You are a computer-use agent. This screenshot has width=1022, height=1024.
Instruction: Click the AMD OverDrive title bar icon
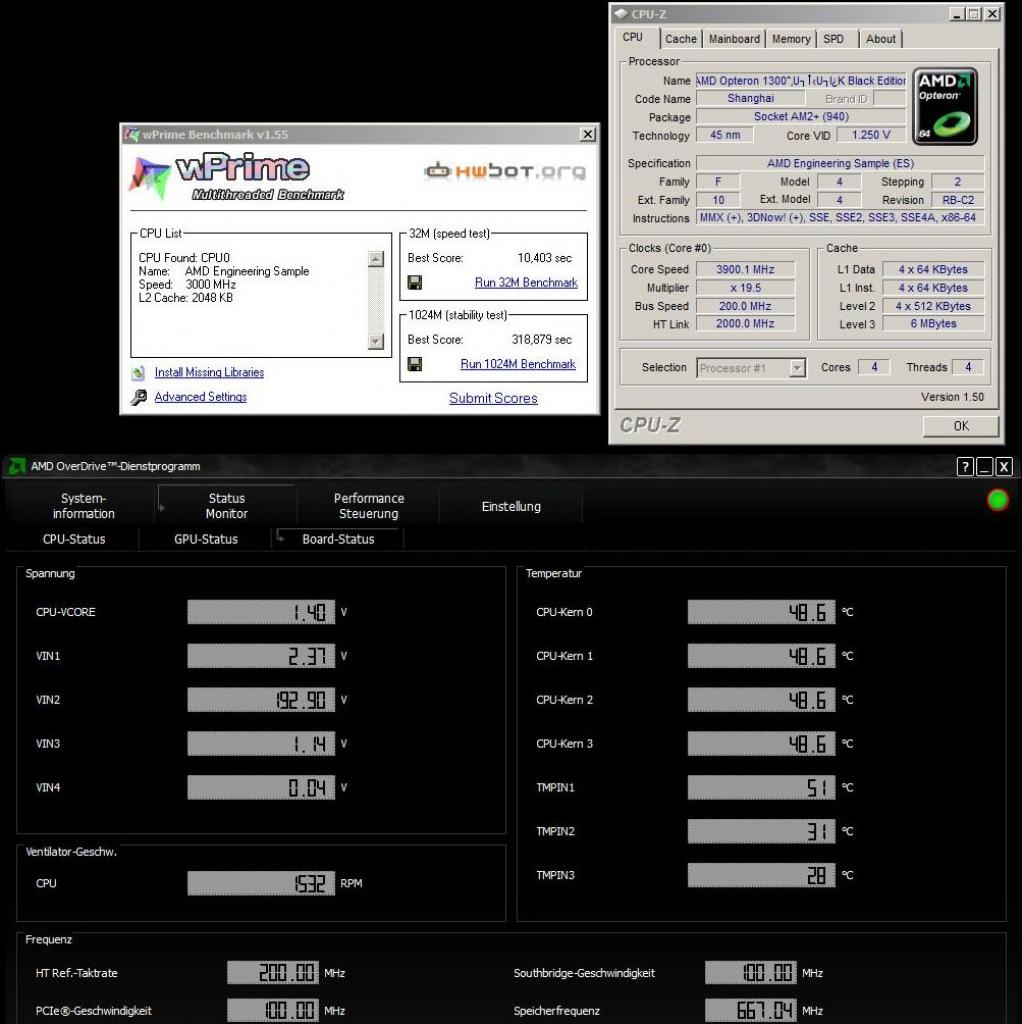16,466
